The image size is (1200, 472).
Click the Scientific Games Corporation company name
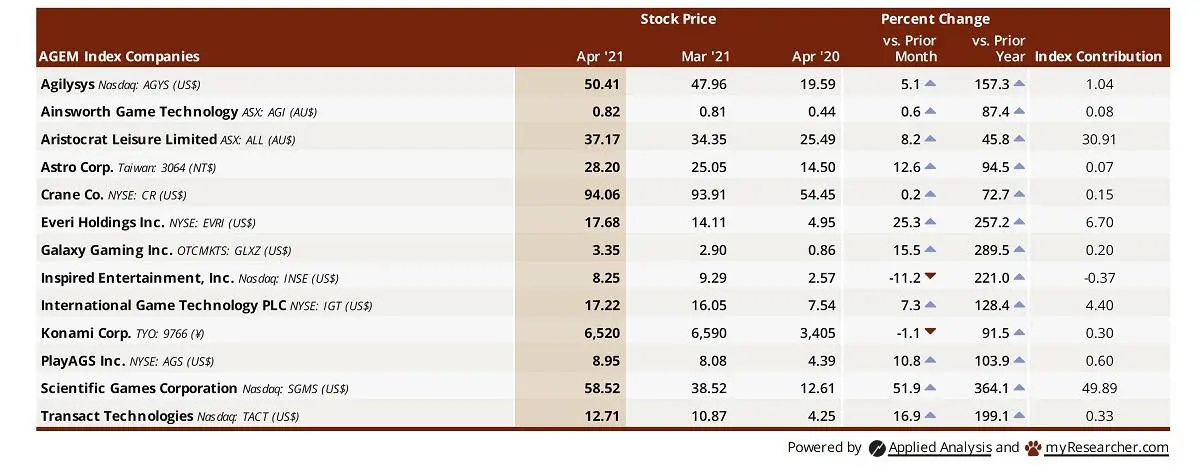point(139,388)
